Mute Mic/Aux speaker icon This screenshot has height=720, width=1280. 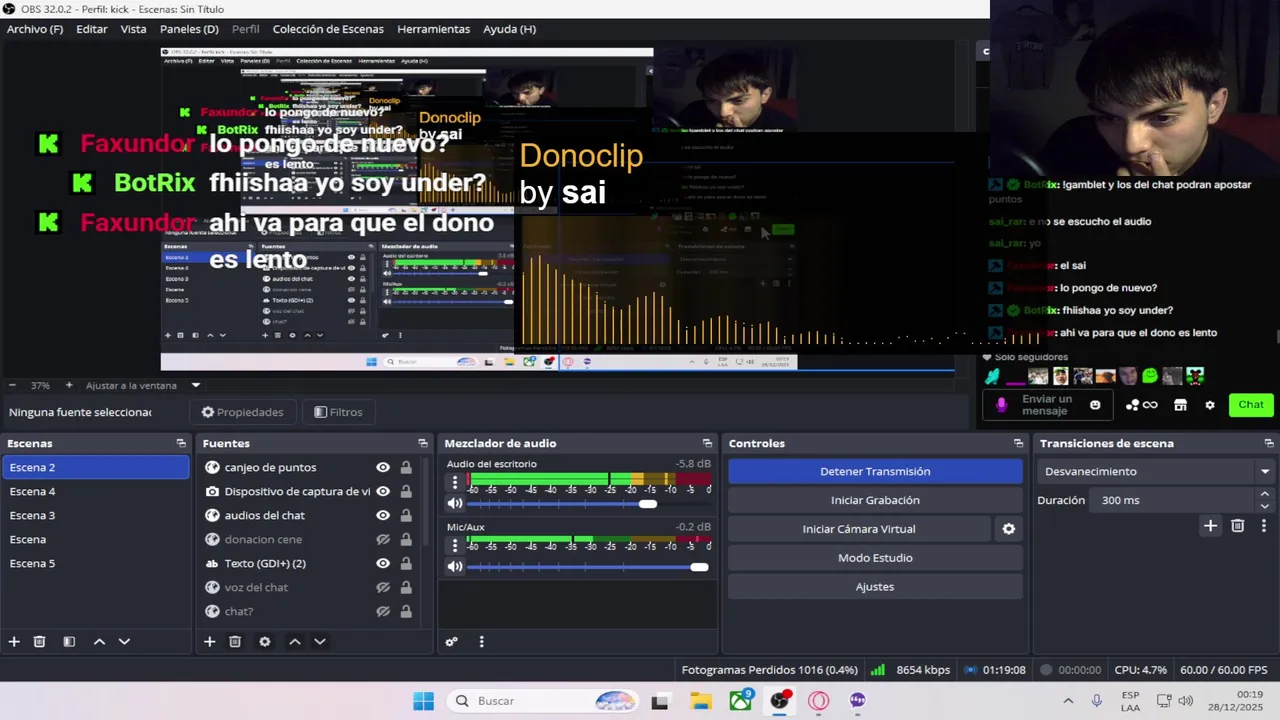455,567
